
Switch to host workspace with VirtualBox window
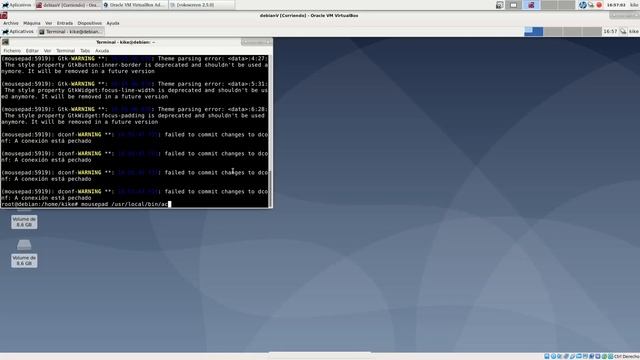pyautogui.click(x=531, y=5)
